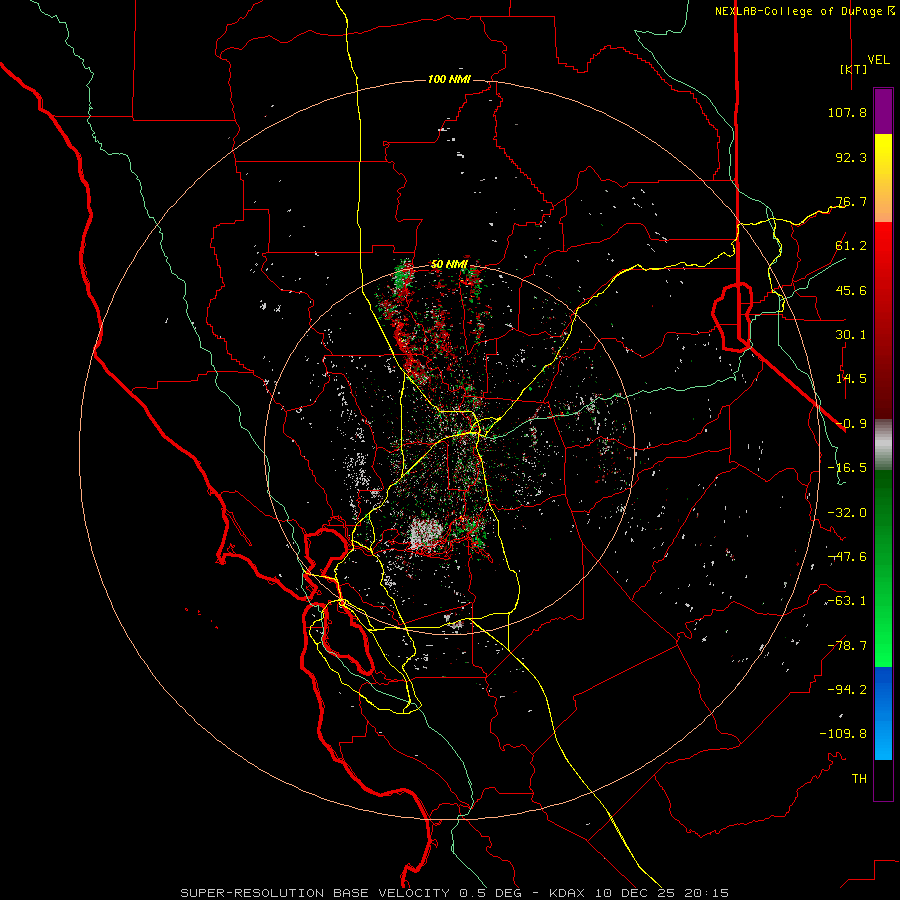This screenshot has height=900, width=900.
Task: Click the 107.8 legend value
Action: [847, 112]
